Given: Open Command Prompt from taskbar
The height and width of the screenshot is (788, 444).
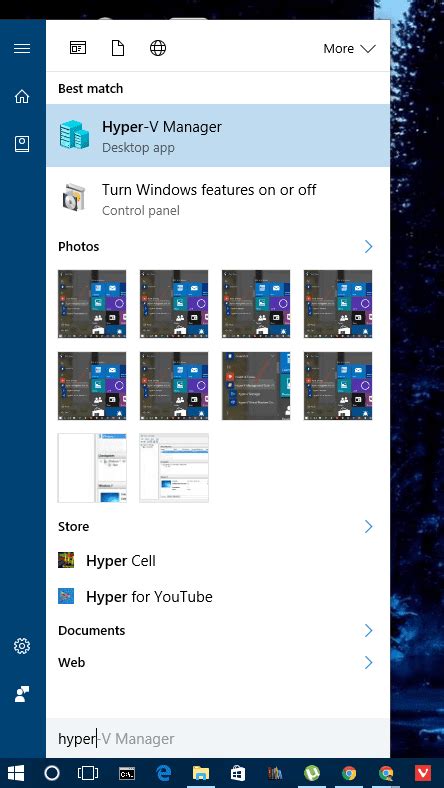Looking at the screenshot, I should [x=127, y=773].
